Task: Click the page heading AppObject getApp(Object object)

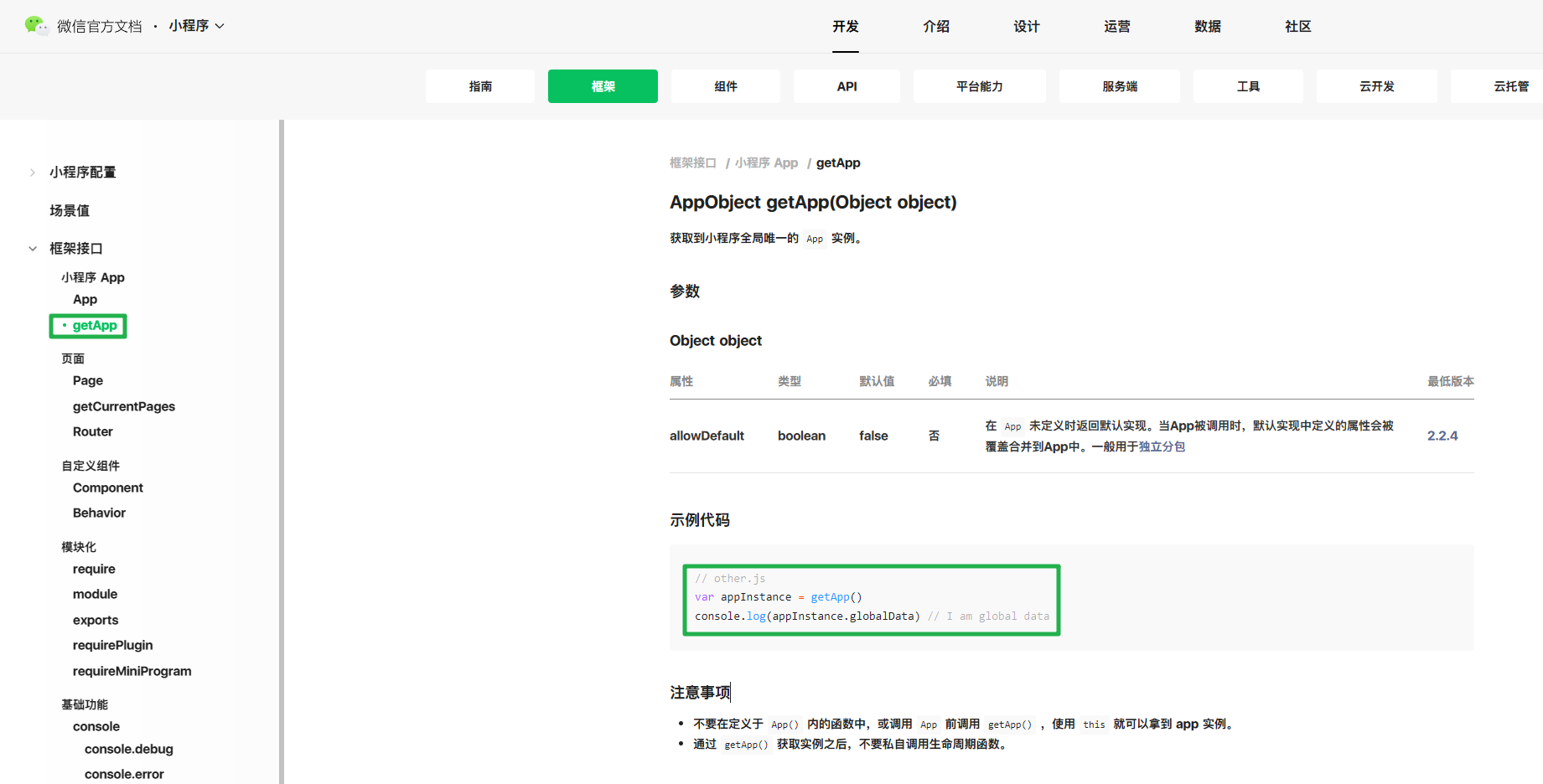Action: 813,203
